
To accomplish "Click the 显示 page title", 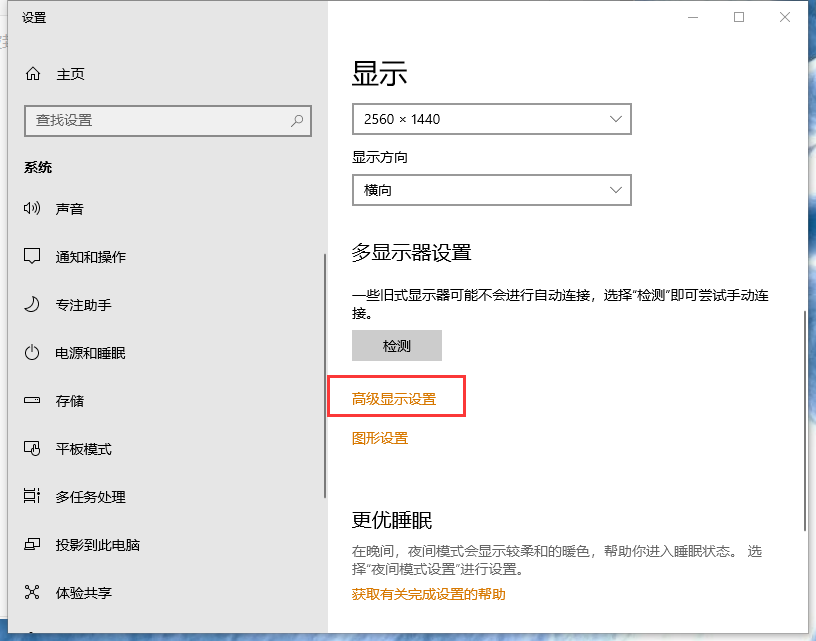I will click(379, 73).
